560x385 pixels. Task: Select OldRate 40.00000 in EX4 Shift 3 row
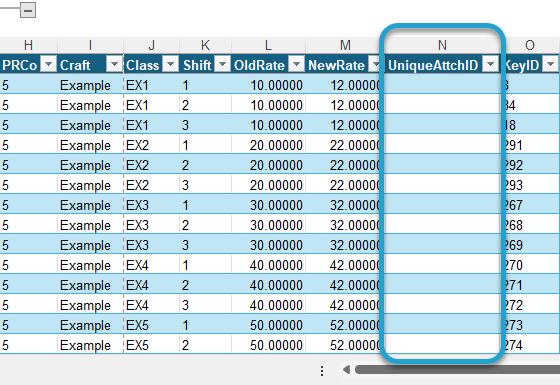coord(268,305)
